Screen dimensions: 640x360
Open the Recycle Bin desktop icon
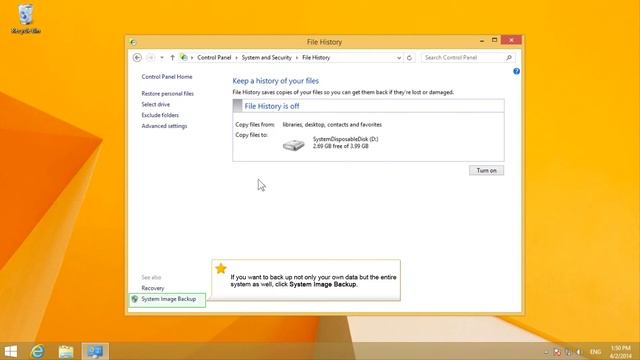click(25, 19)
